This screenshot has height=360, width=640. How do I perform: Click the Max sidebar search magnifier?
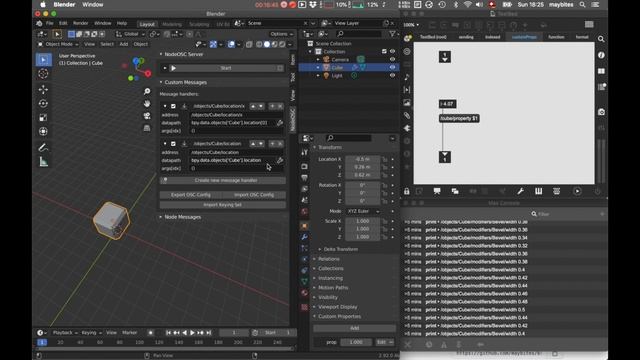(x=601, y=39)
